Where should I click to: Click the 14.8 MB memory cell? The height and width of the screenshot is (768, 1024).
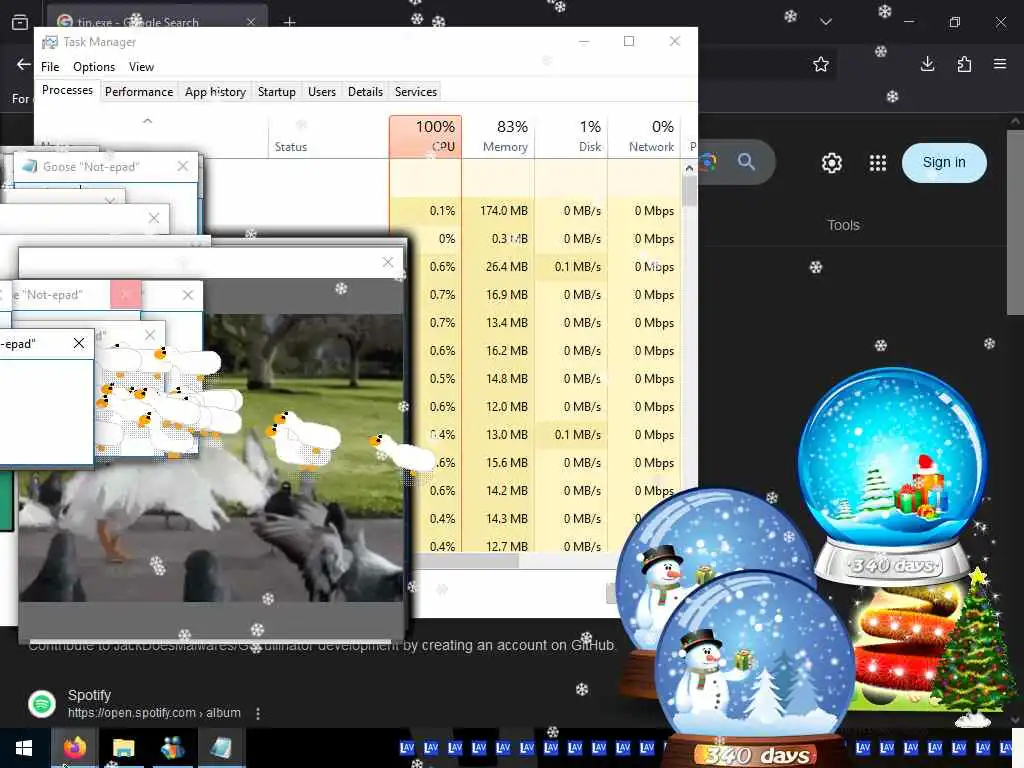point(498,379)
